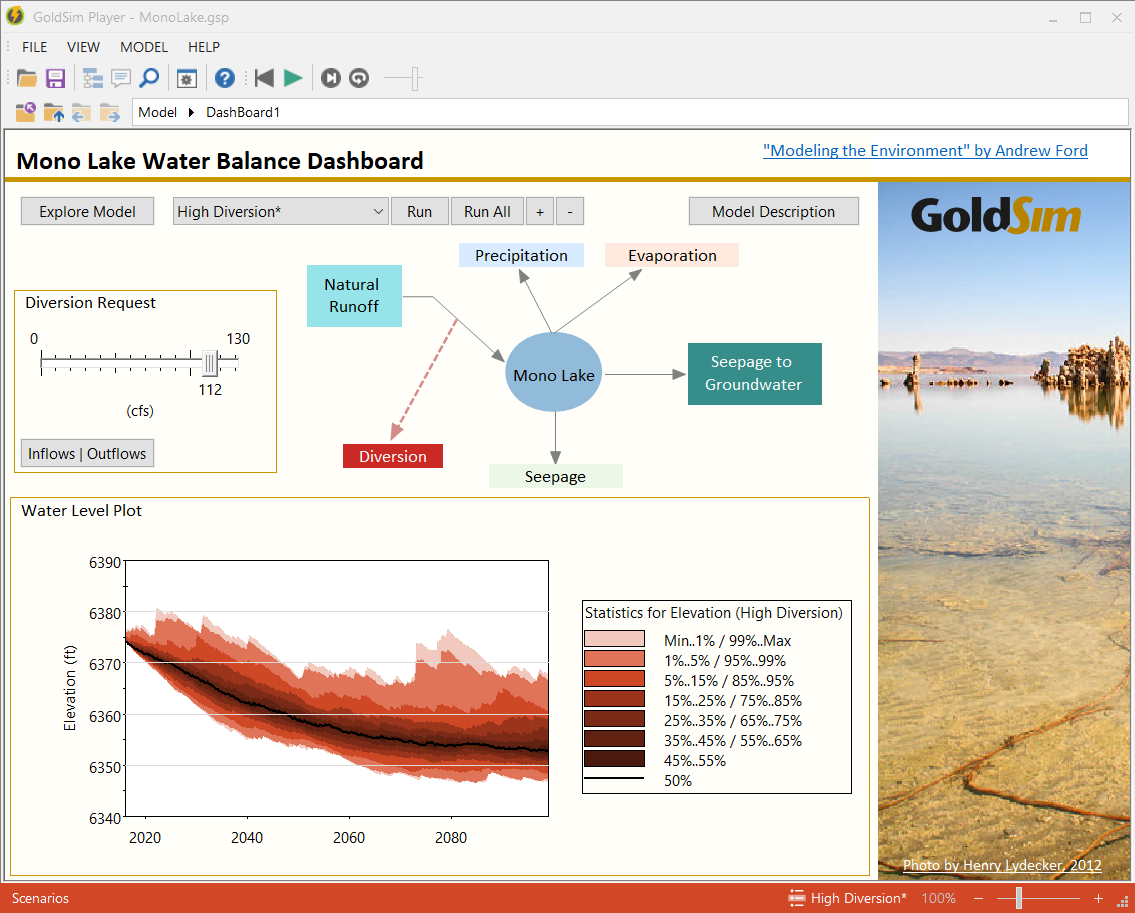Click High Diversion* in the status bar

858,899
